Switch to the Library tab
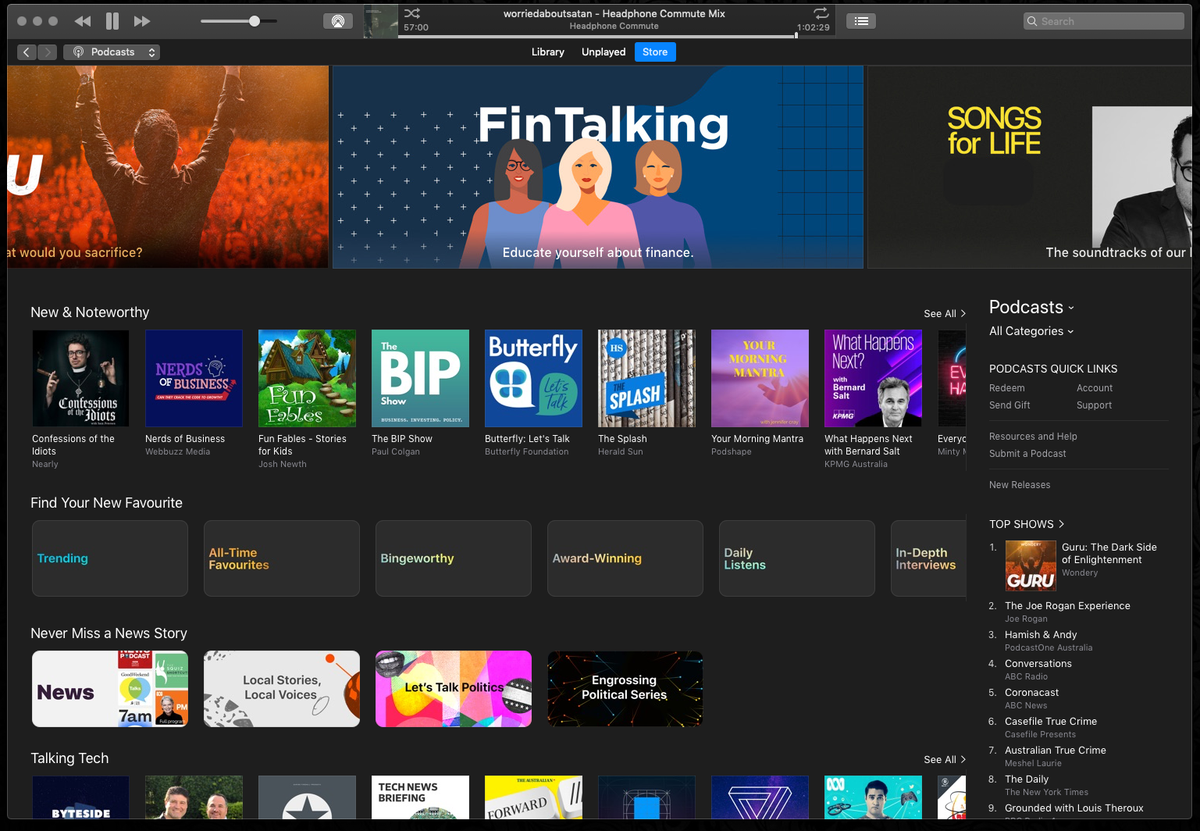 548,52
